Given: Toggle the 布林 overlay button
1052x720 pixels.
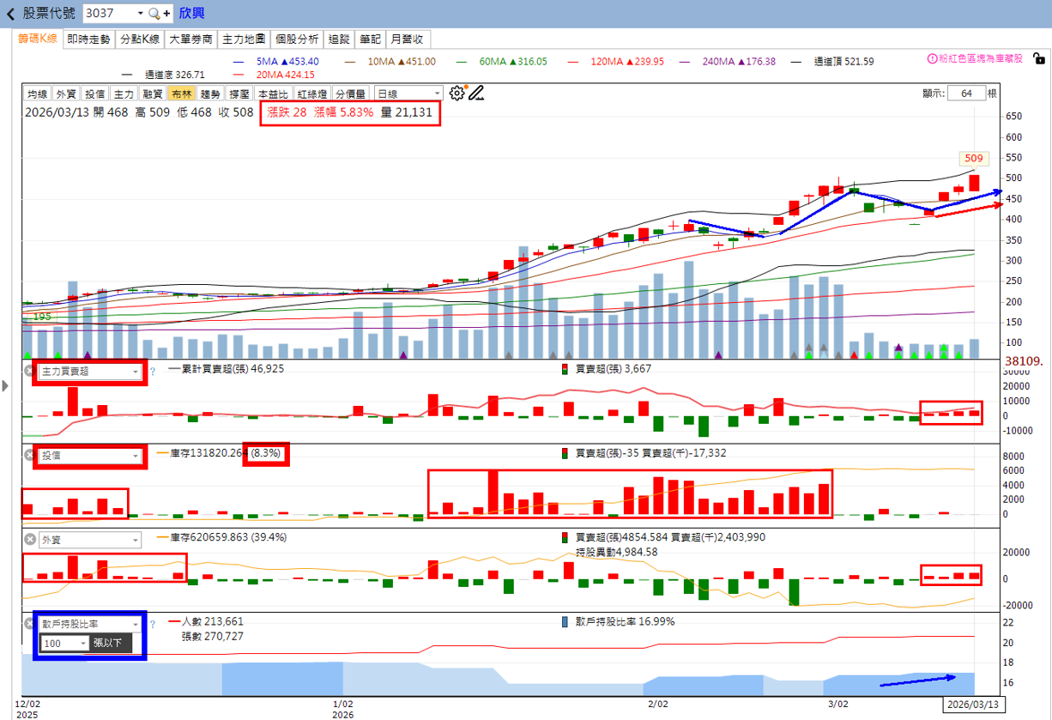Looking at the screenshot, I should 181,94.
